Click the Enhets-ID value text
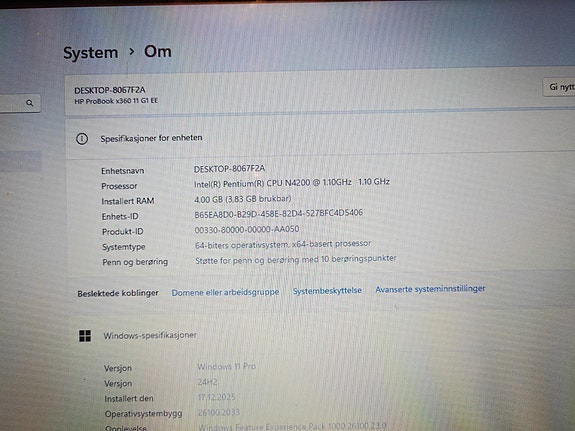The image size is (575, 431). click(x=278, y=214)
